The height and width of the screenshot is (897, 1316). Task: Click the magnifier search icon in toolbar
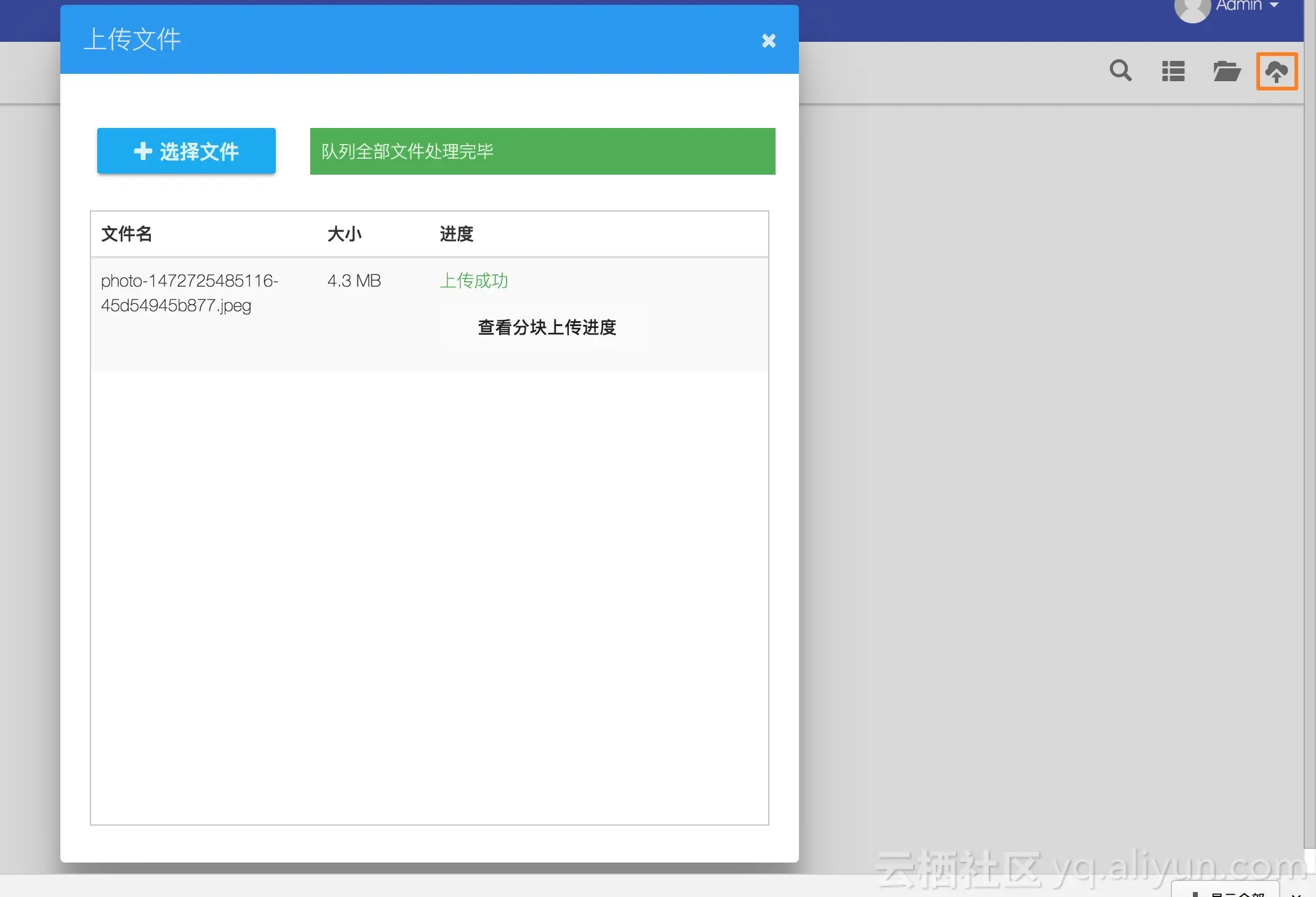1120,71
